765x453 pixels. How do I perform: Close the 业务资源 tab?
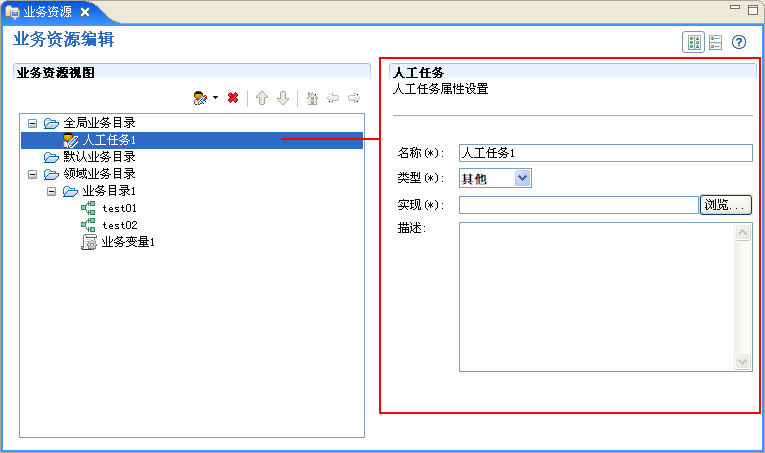85,11
